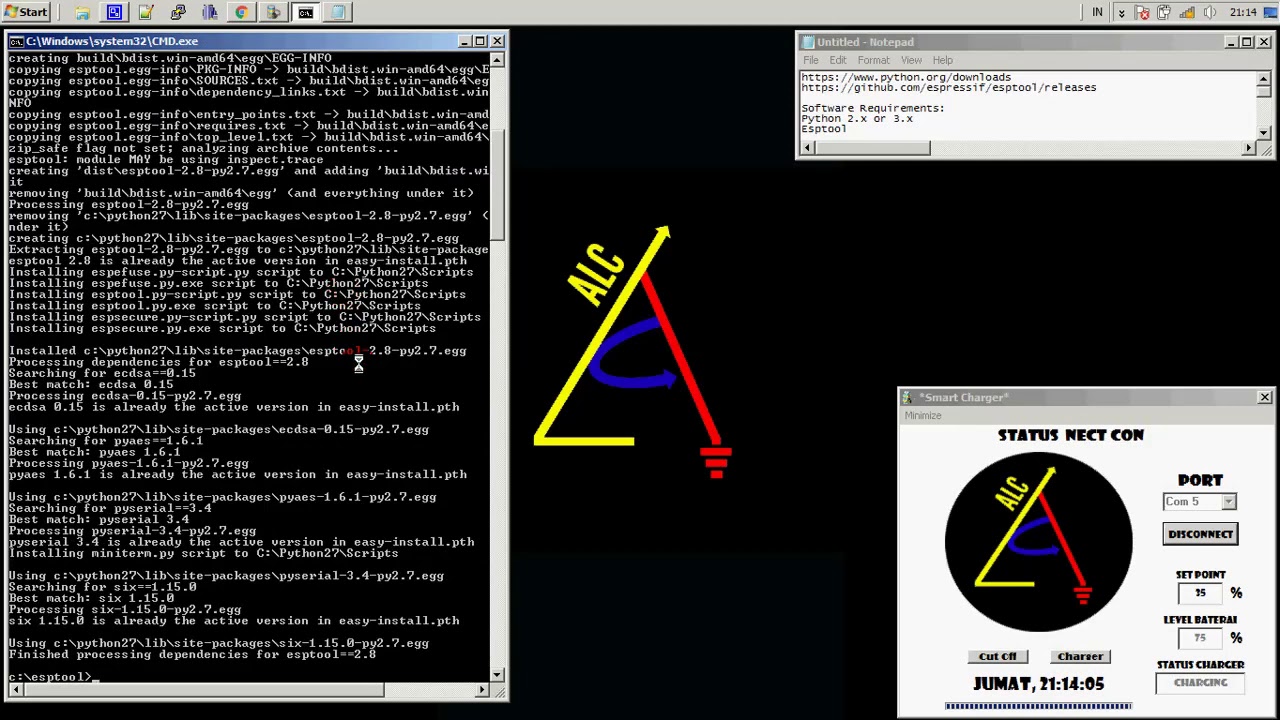The height and width of the screenshot is (720, 1280).
Task: Click Notepad vertical scroll up arrow
Action: point(1264,79)
